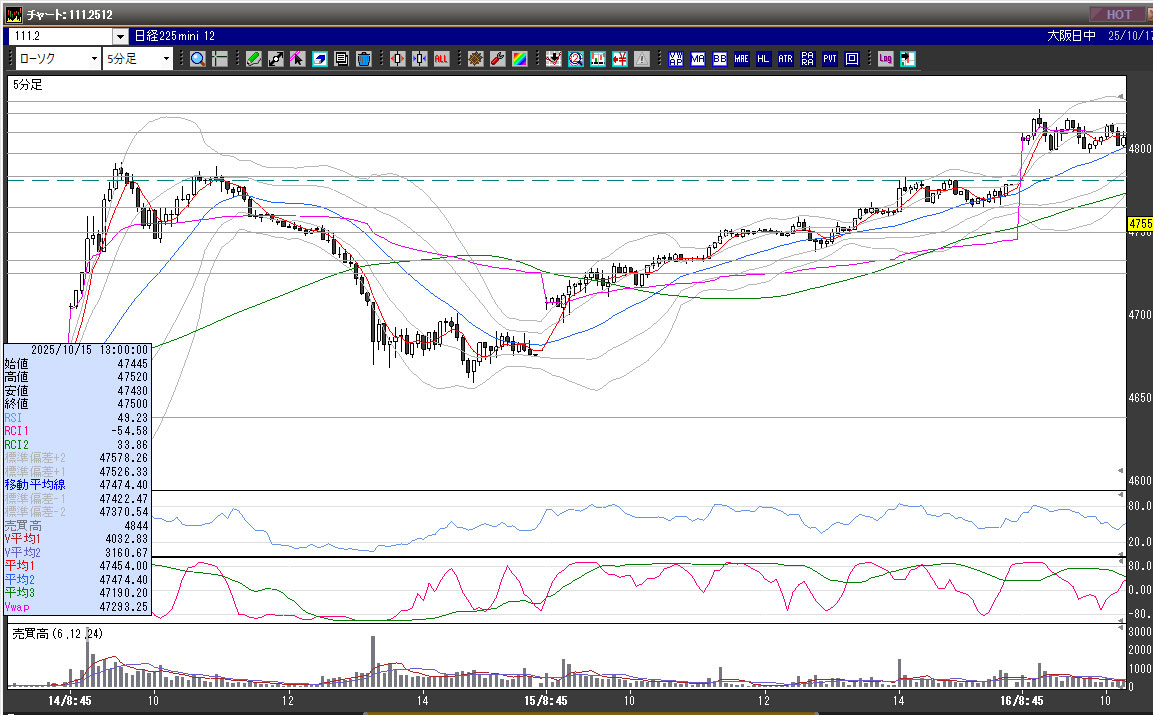Click the yellow 4755 current price marker
Screen dimensions: 1153x715
[1139, 223]
